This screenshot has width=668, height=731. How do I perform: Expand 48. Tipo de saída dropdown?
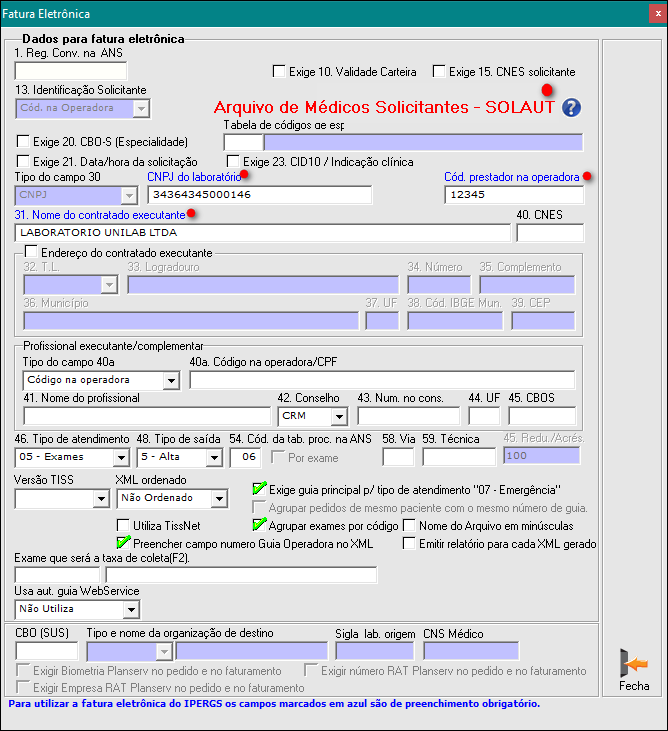[x=214, y=457]
